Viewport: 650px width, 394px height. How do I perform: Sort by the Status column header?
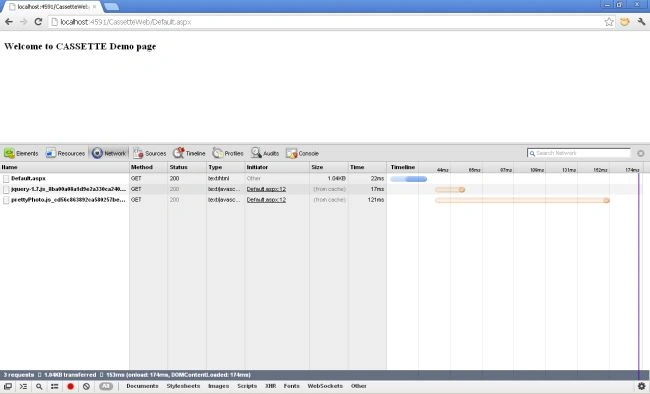click(x=187, y=167)
